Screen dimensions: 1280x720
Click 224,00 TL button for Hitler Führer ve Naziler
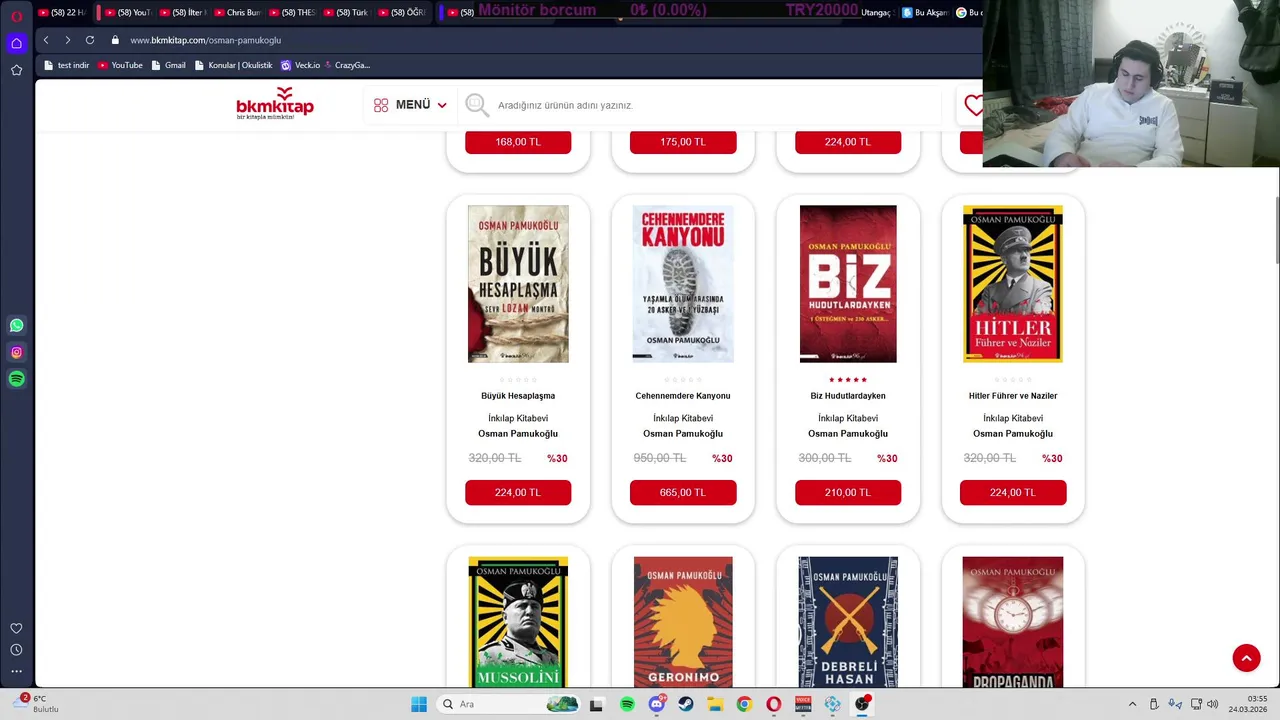click(x=1013, y=492)
